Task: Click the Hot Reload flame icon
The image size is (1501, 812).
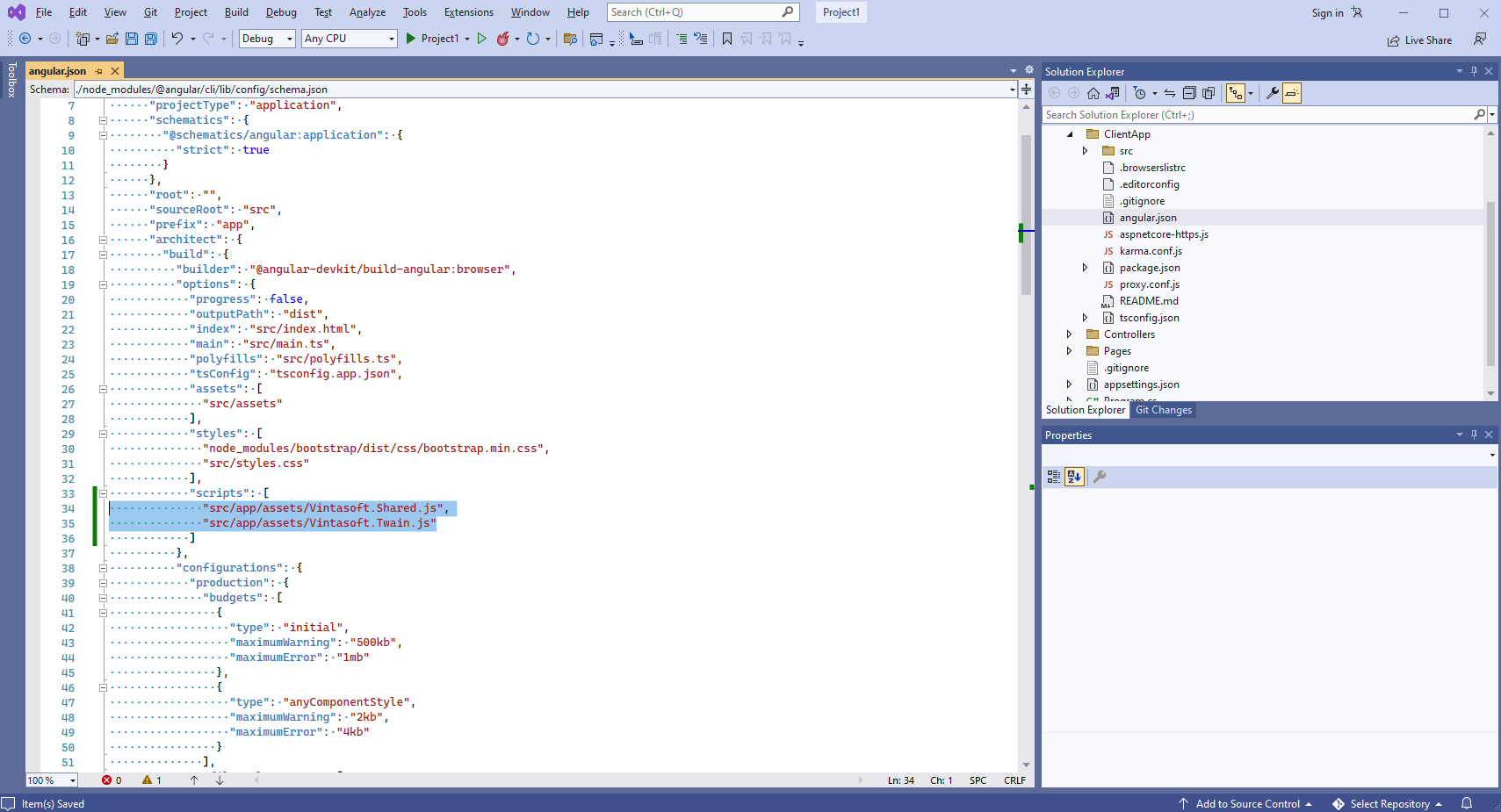Action: click(x=503, y=39)
